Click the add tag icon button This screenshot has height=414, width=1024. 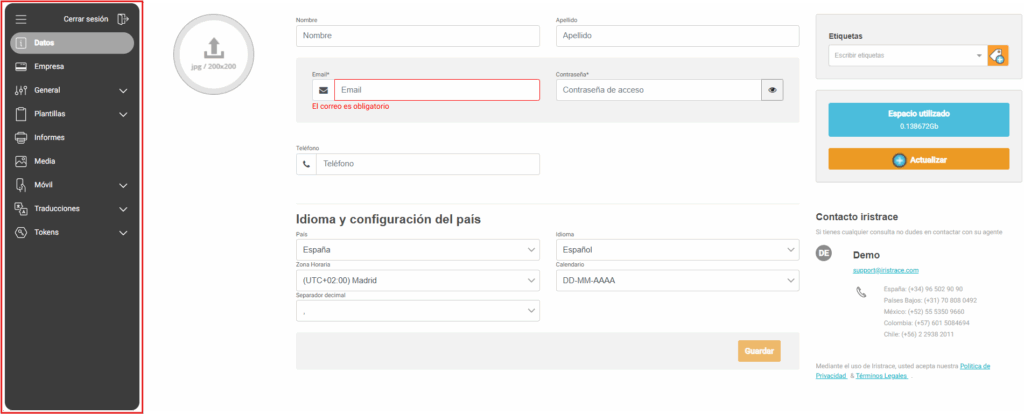[x=997, y=56]
